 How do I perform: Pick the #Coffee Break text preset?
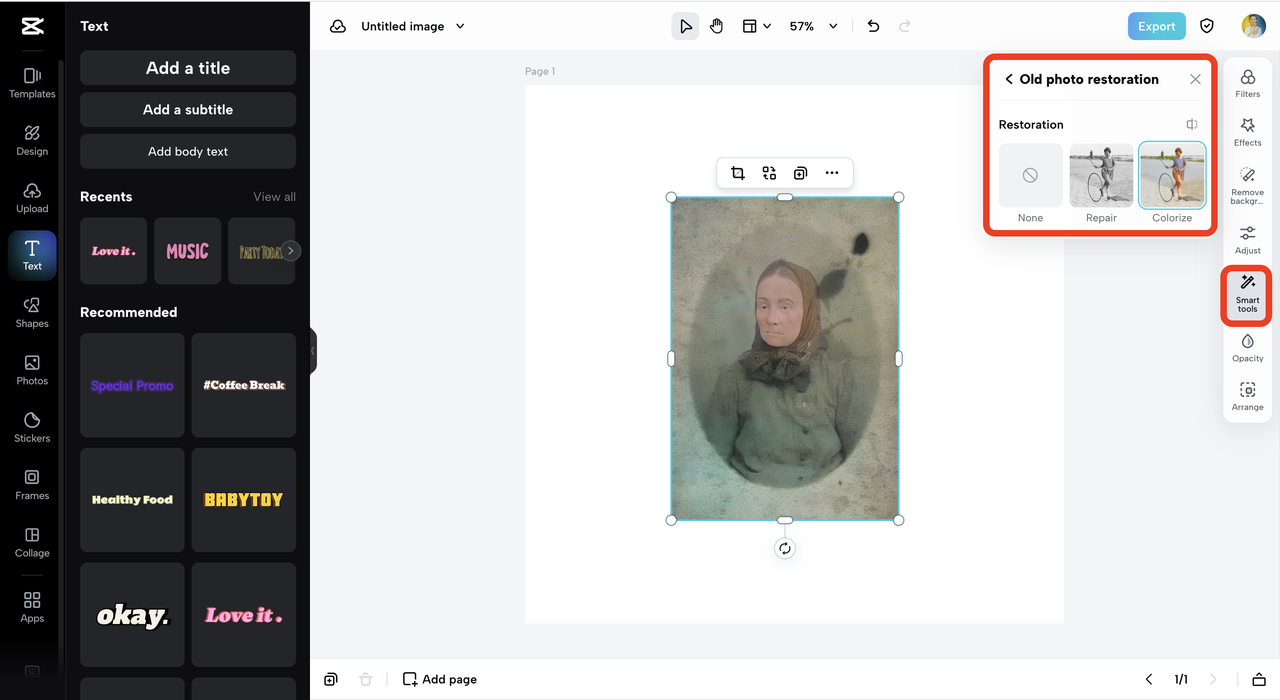tap(244, 385)
